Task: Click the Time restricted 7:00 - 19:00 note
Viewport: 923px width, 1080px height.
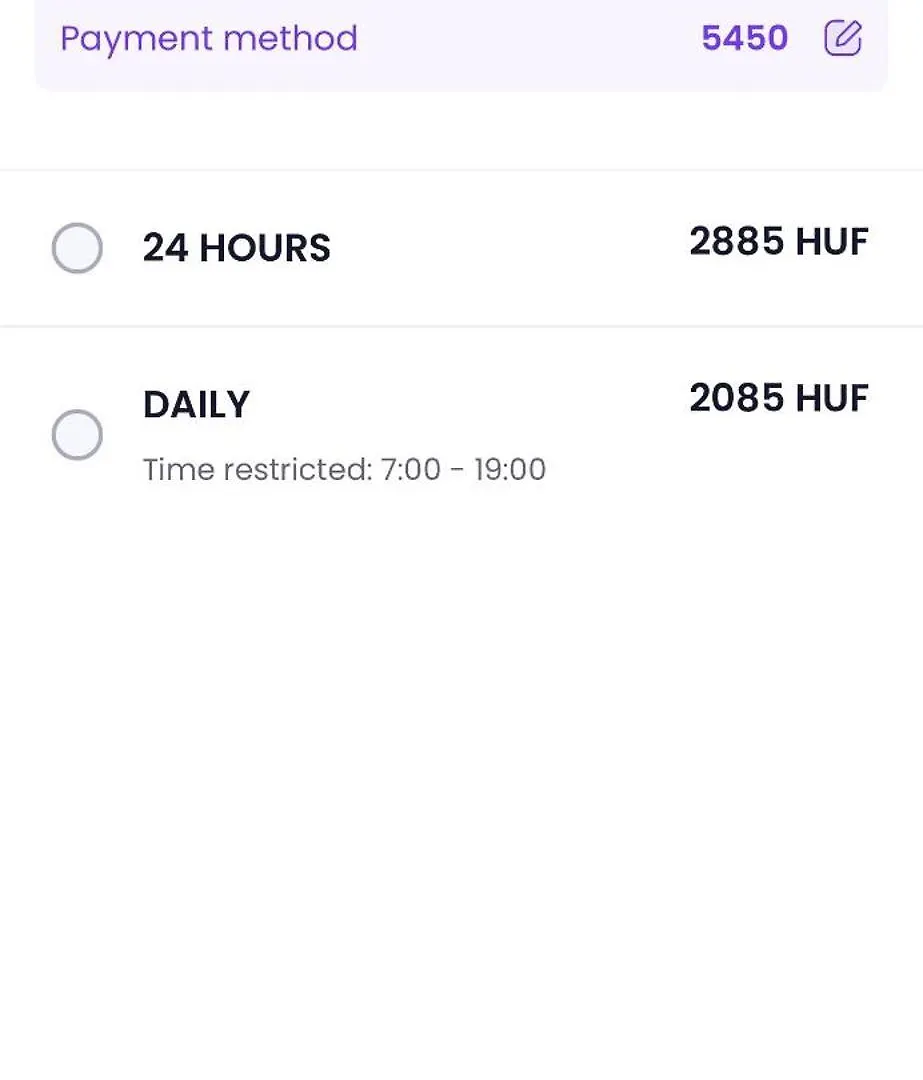Action: coord(344,470)
